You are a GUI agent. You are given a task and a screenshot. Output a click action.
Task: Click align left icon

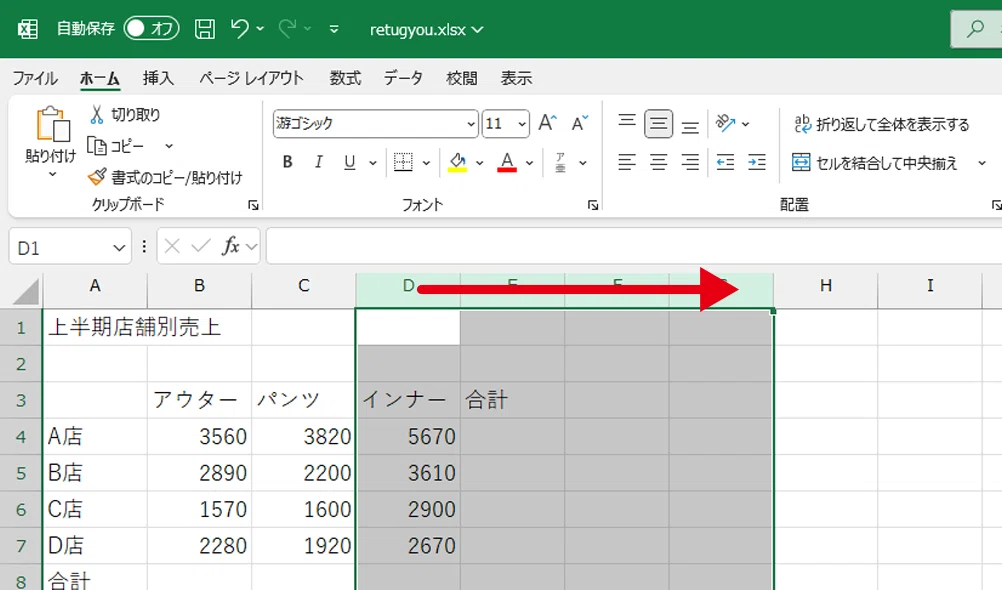[627, 162]
